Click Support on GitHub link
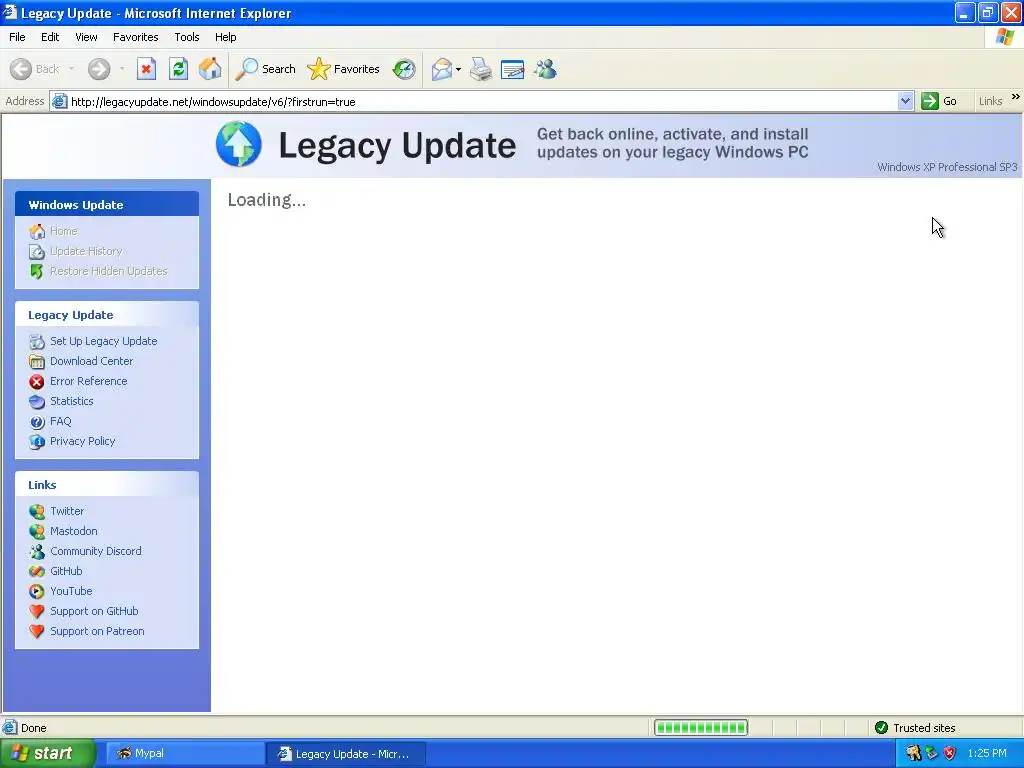The width and height of the screenshot is (1024, 768). coord(94,611)
